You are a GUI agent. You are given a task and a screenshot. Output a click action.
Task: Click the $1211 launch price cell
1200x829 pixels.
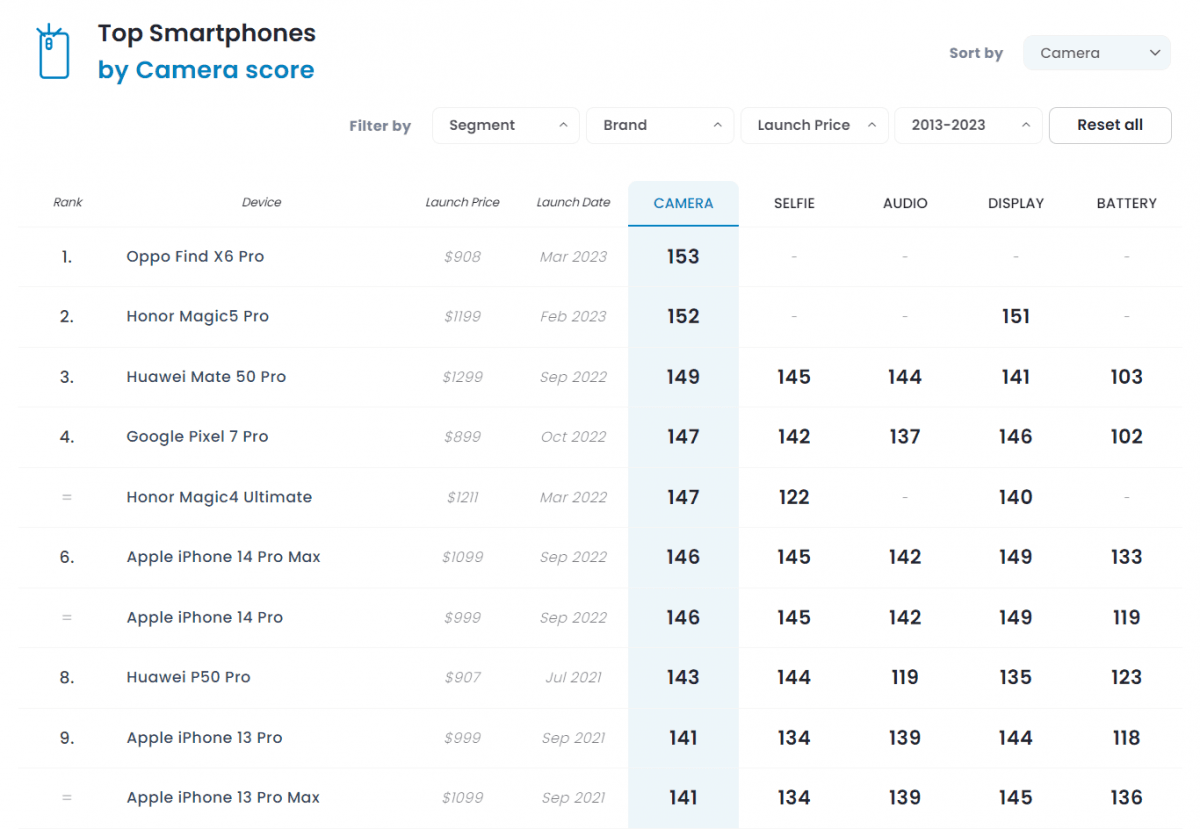pyautogui.click(x=462, y=497)
